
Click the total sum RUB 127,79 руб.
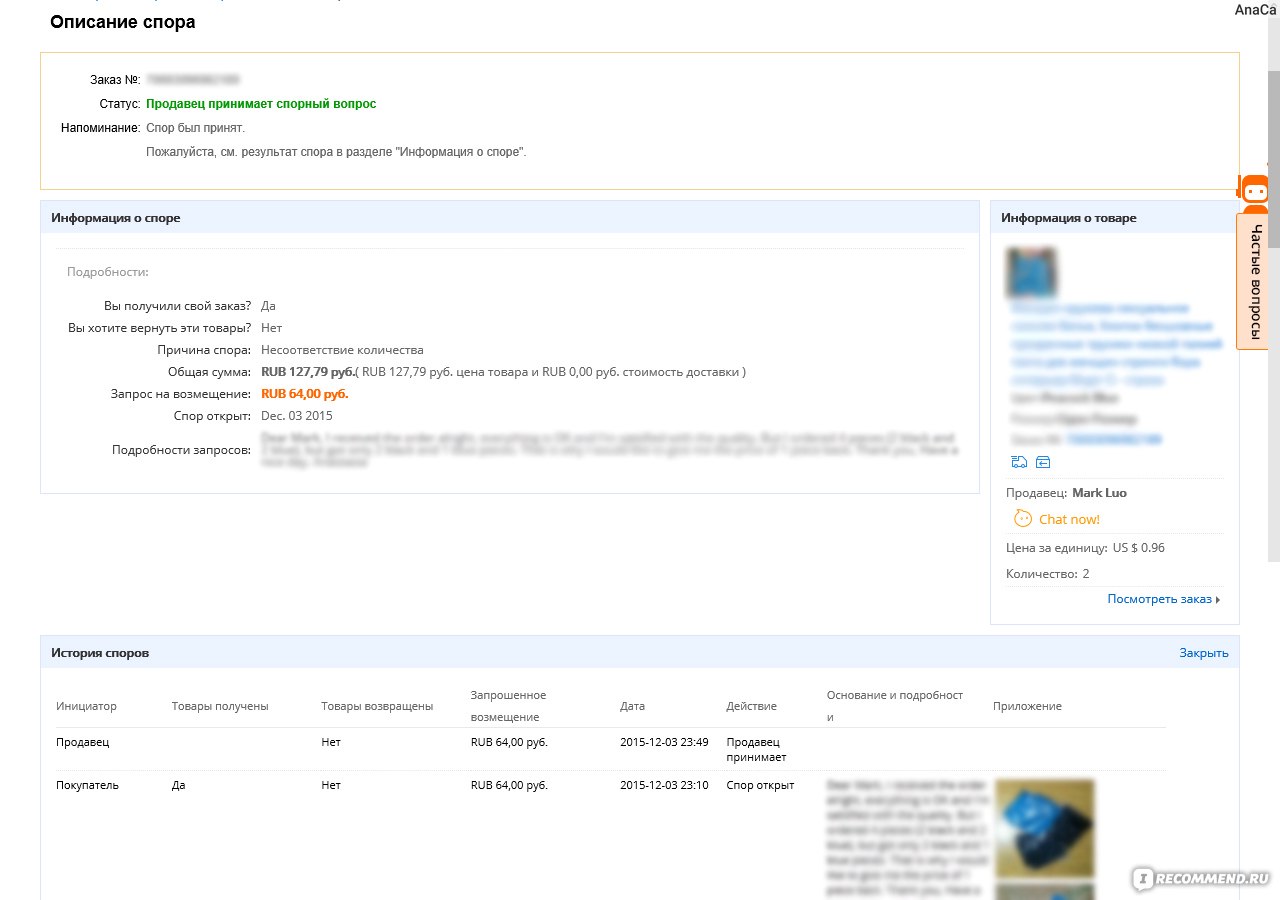pos(308,372)
